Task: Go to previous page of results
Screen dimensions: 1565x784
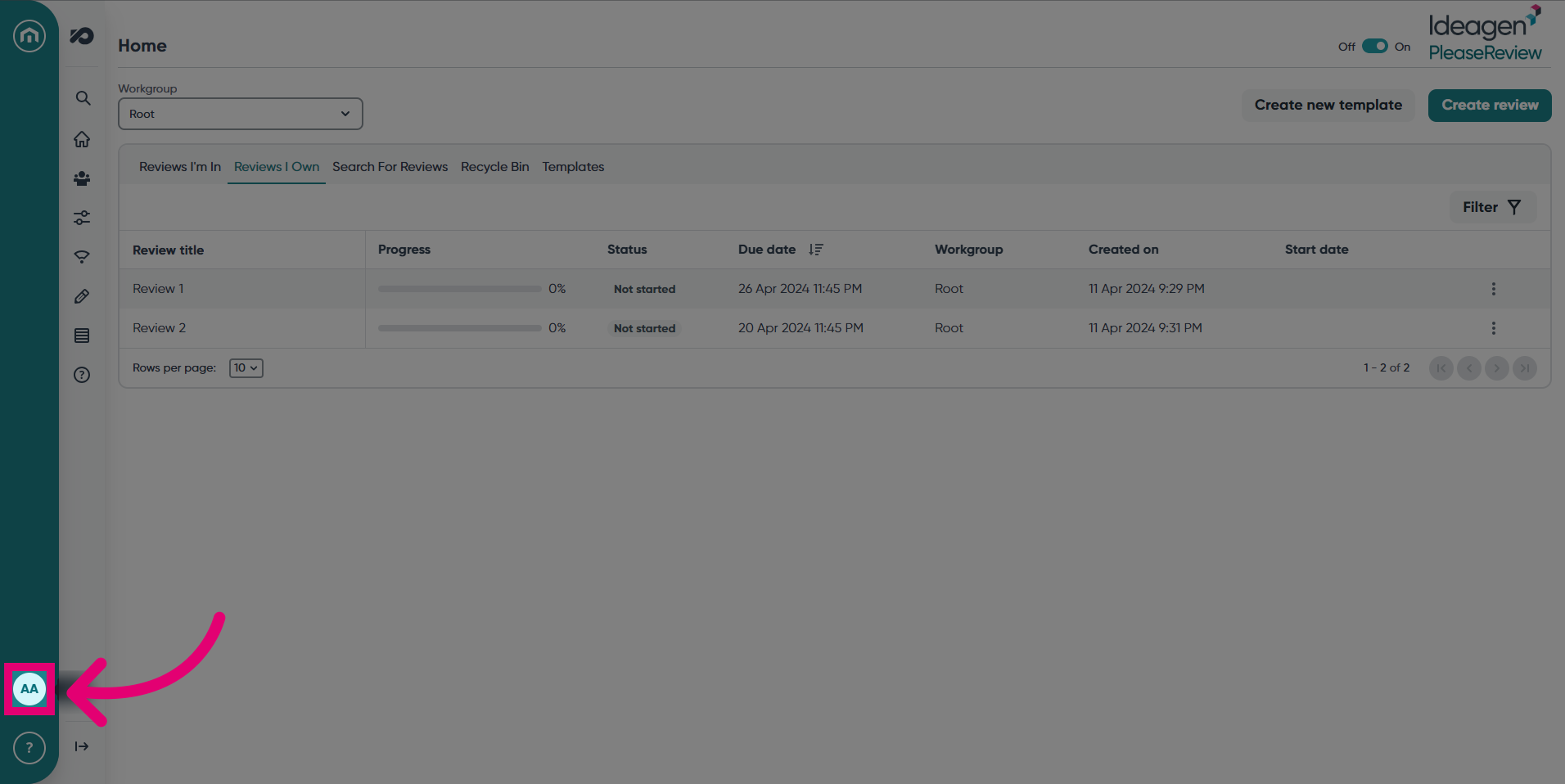Action: pos(1469,368)
